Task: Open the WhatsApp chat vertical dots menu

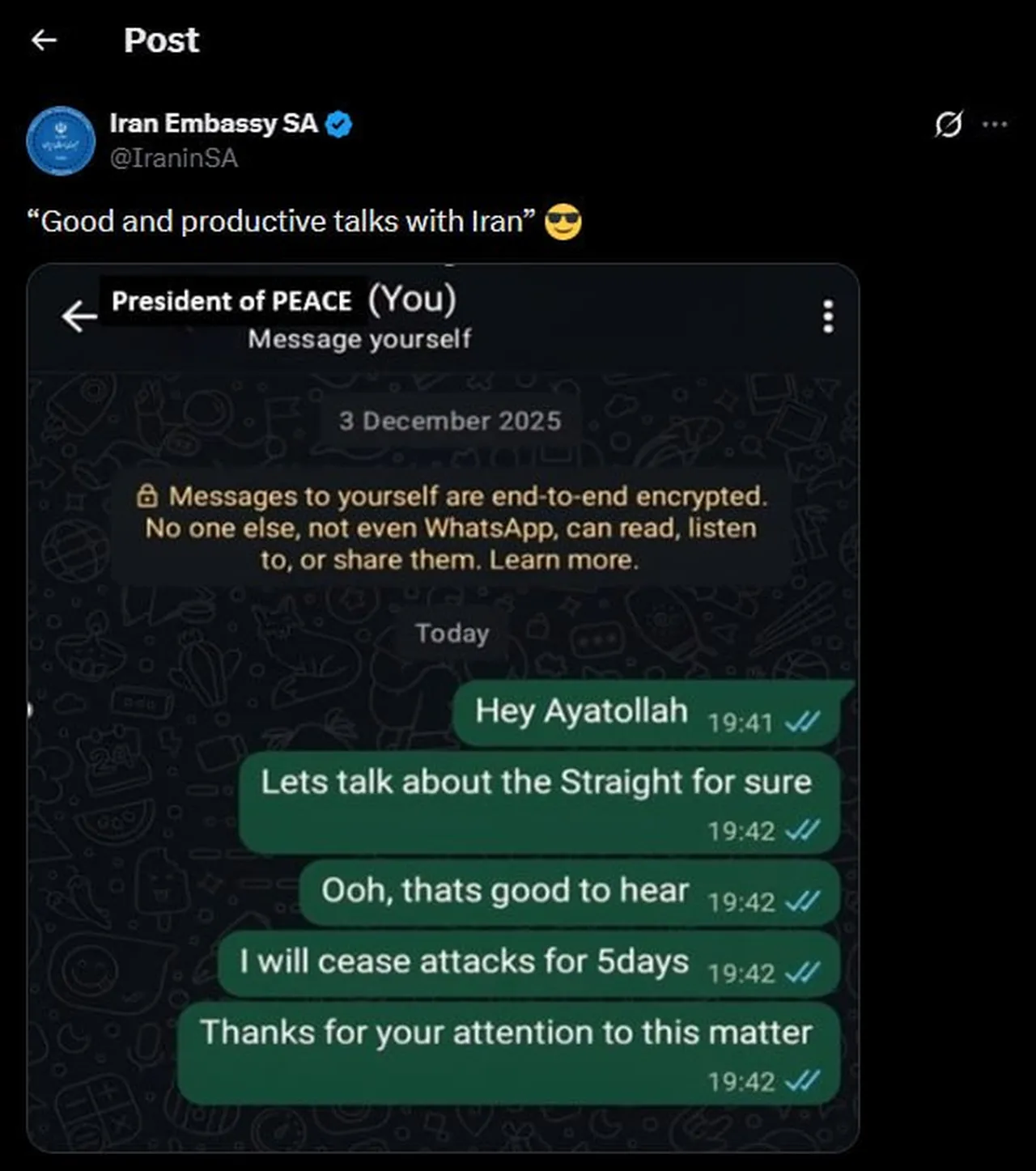Action: coord(827,316)
